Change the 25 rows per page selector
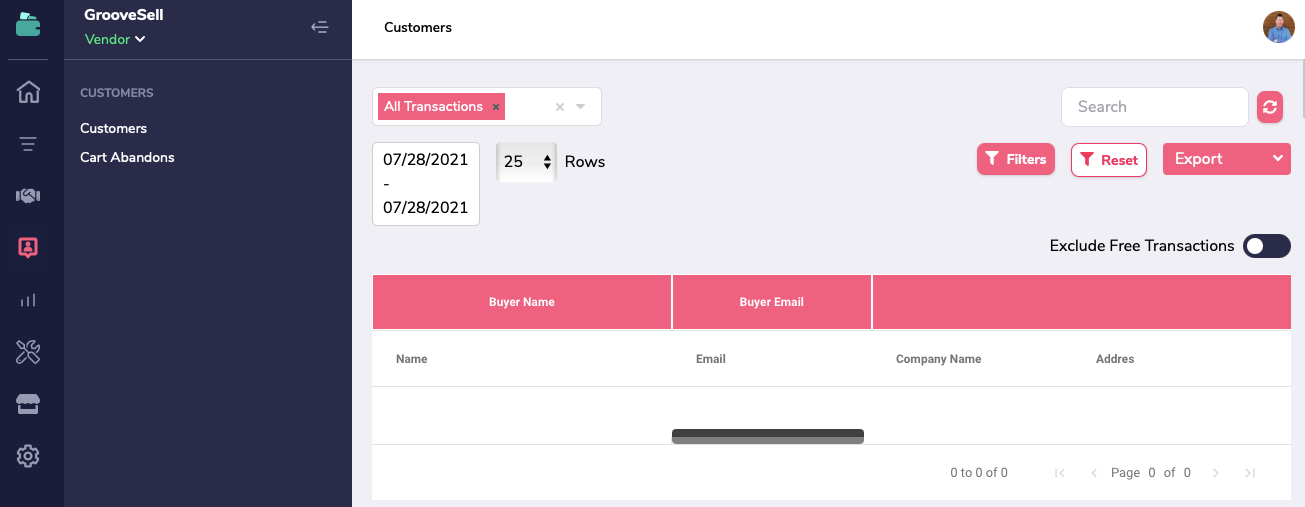The height and width of the screenshot is (507, 1305). [526, 161]
